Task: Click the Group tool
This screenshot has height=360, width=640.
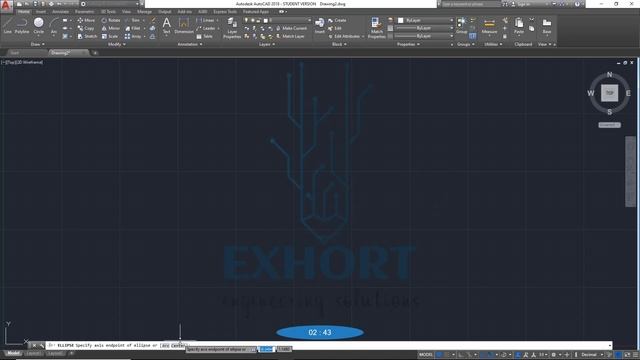Action: tap(461, 25)
